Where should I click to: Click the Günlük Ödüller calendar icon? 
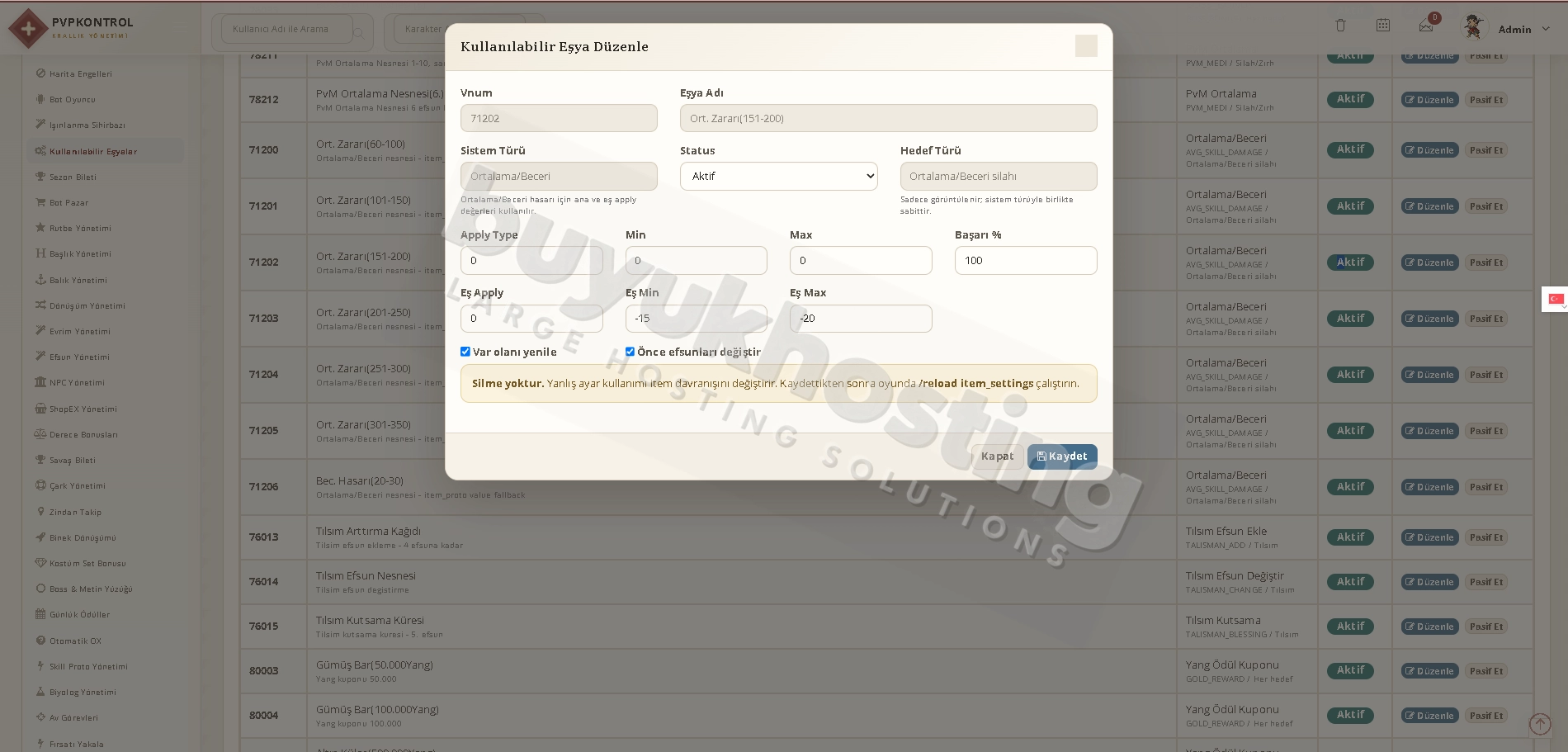click(x=40, y=614)
